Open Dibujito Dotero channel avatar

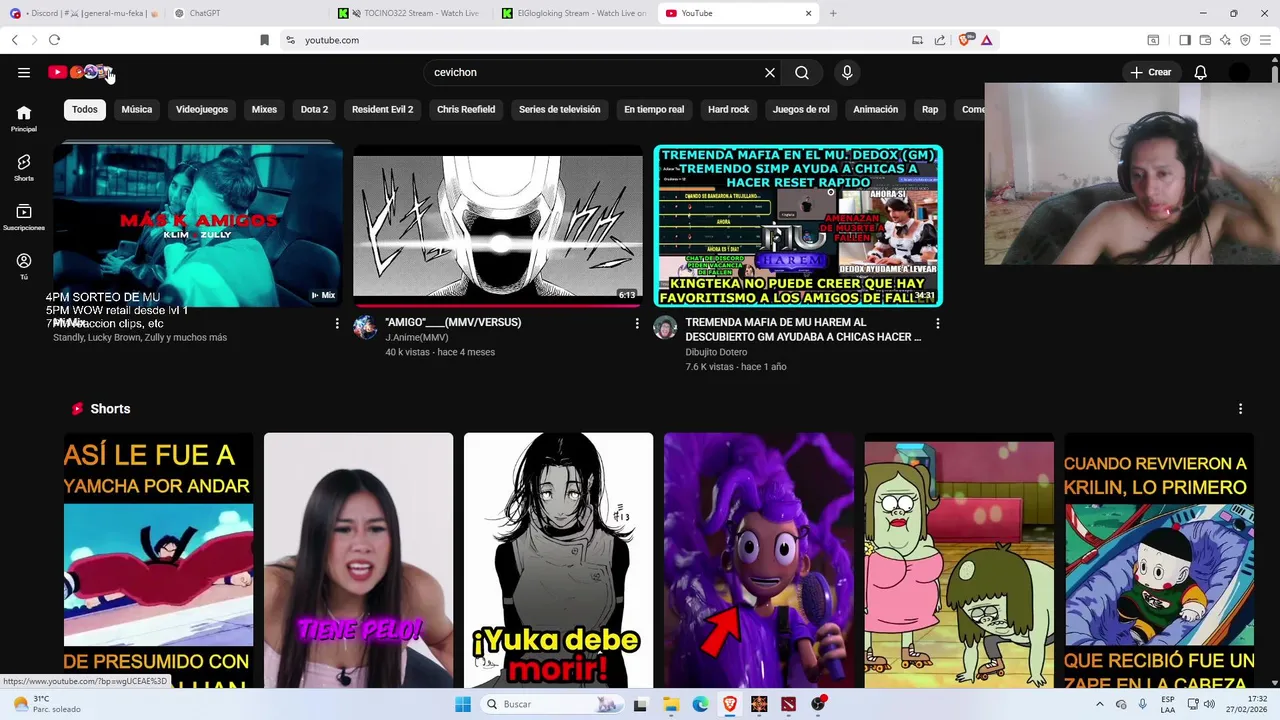[665, 327]
